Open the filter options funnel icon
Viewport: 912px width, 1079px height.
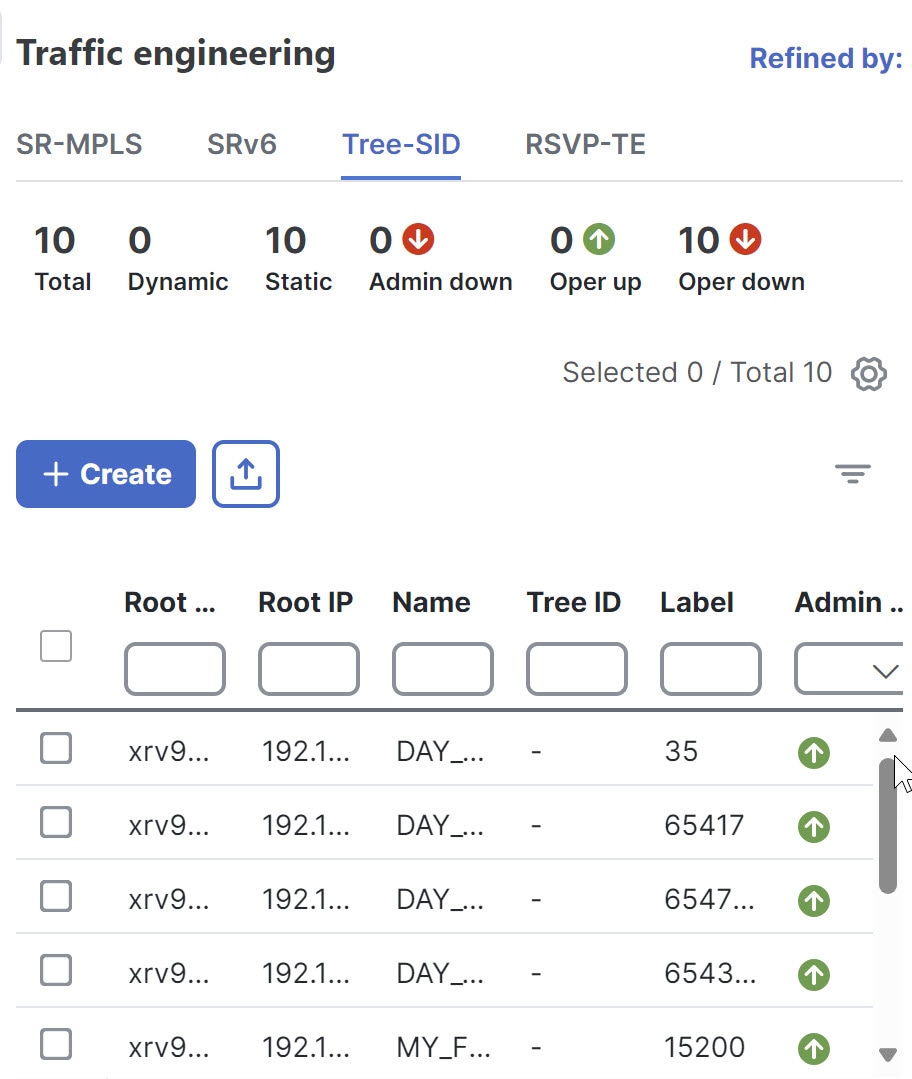pyautogui.click(x=853, y=473)
